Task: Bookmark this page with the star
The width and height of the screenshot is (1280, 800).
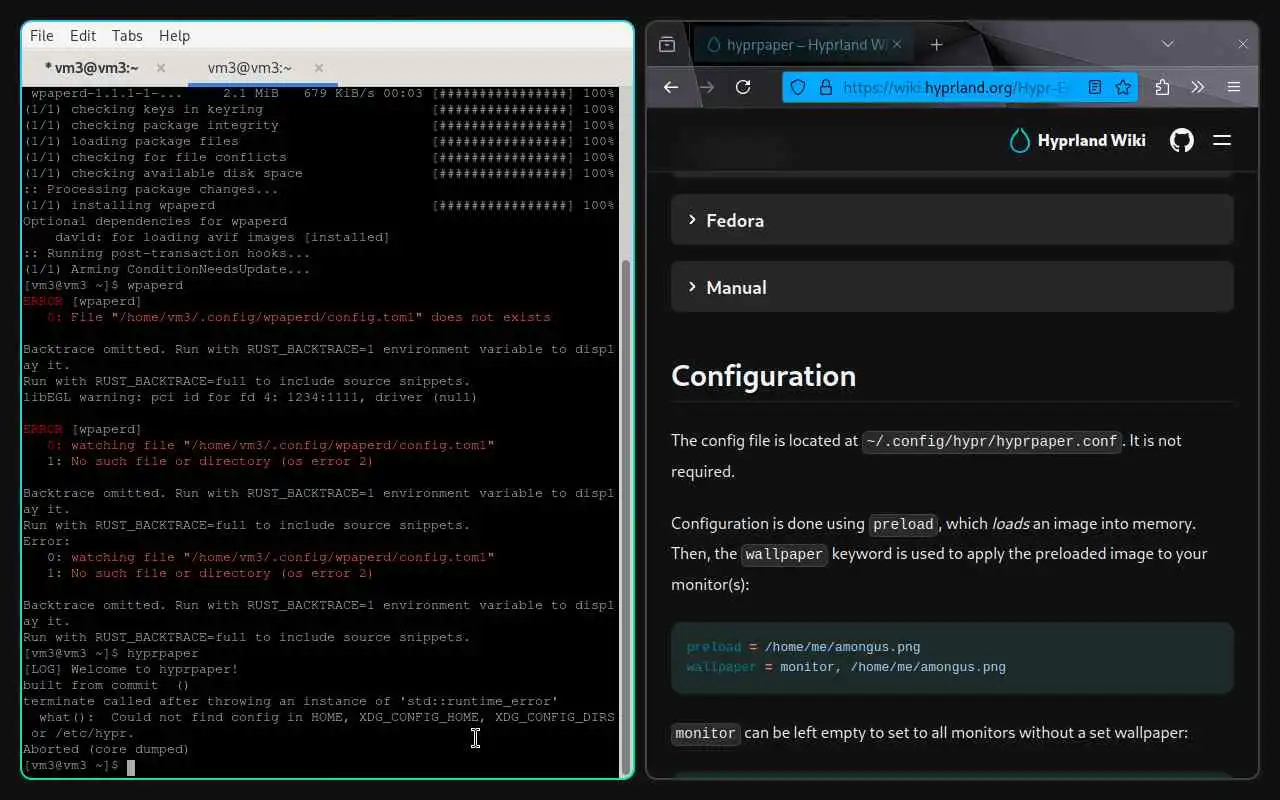Action: [x=1123, y=87]
